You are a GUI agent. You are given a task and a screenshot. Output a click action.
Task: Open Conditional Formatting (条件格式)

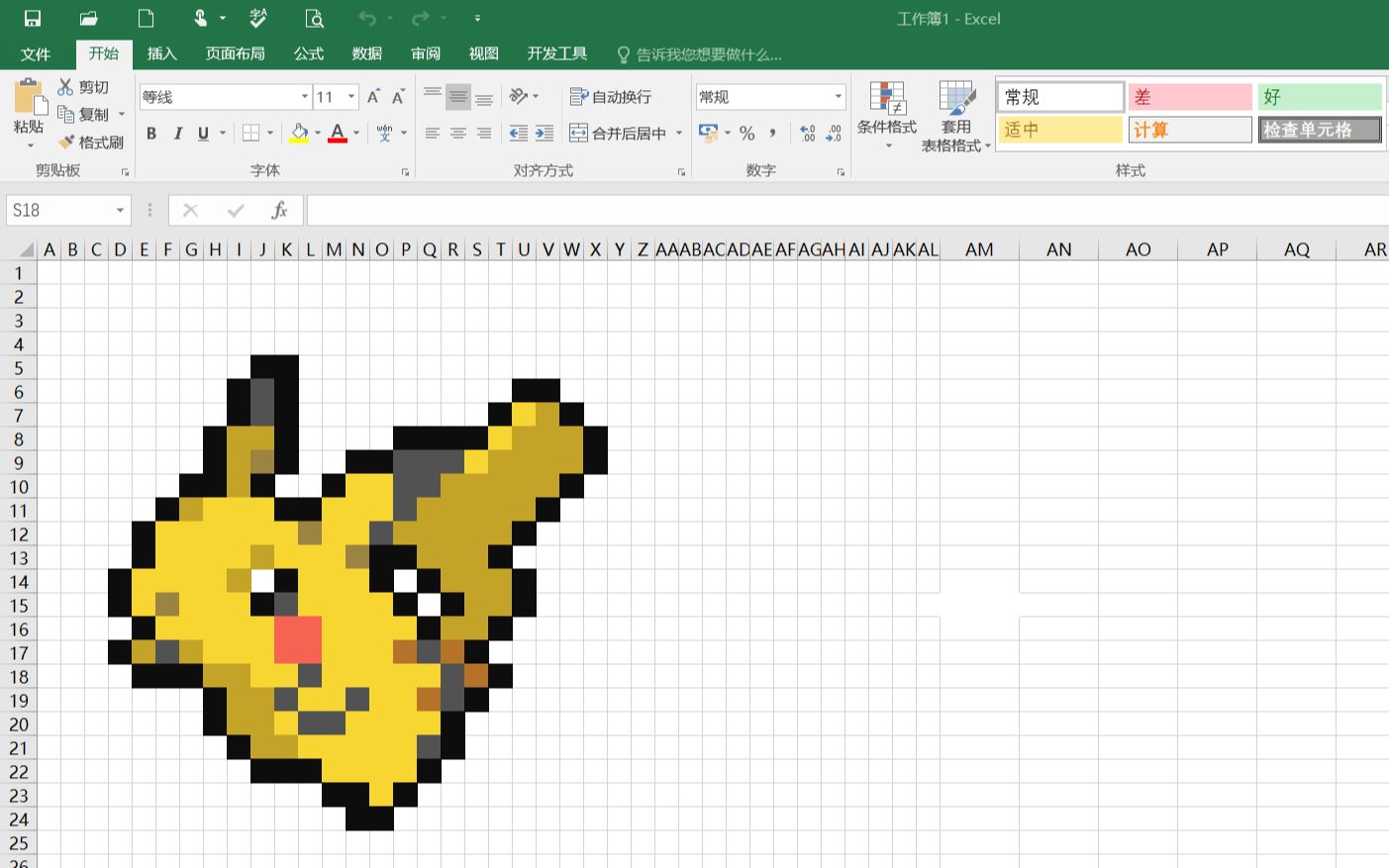click(x=887, y=115)
